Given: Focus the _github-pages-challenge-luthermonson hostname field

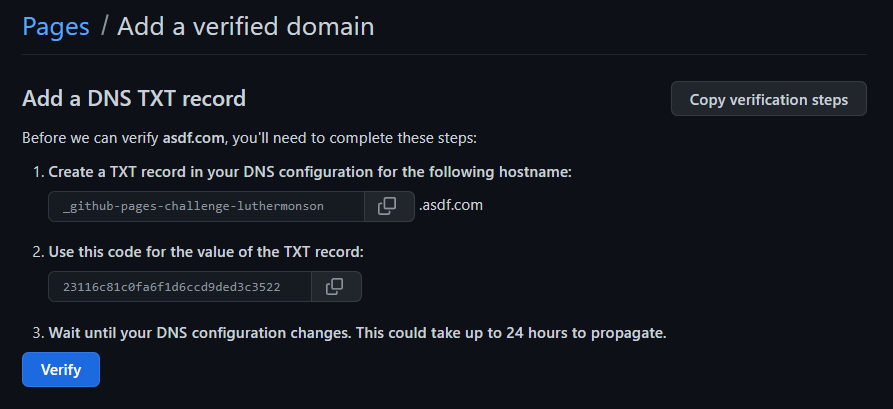Looking at the screenshot, I should [x=206, y=206].
